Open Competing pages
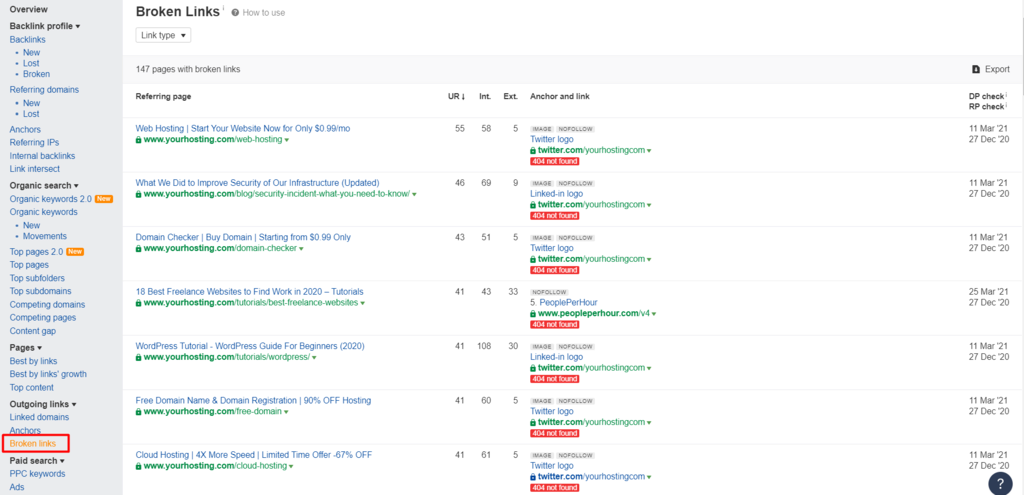 42,317
